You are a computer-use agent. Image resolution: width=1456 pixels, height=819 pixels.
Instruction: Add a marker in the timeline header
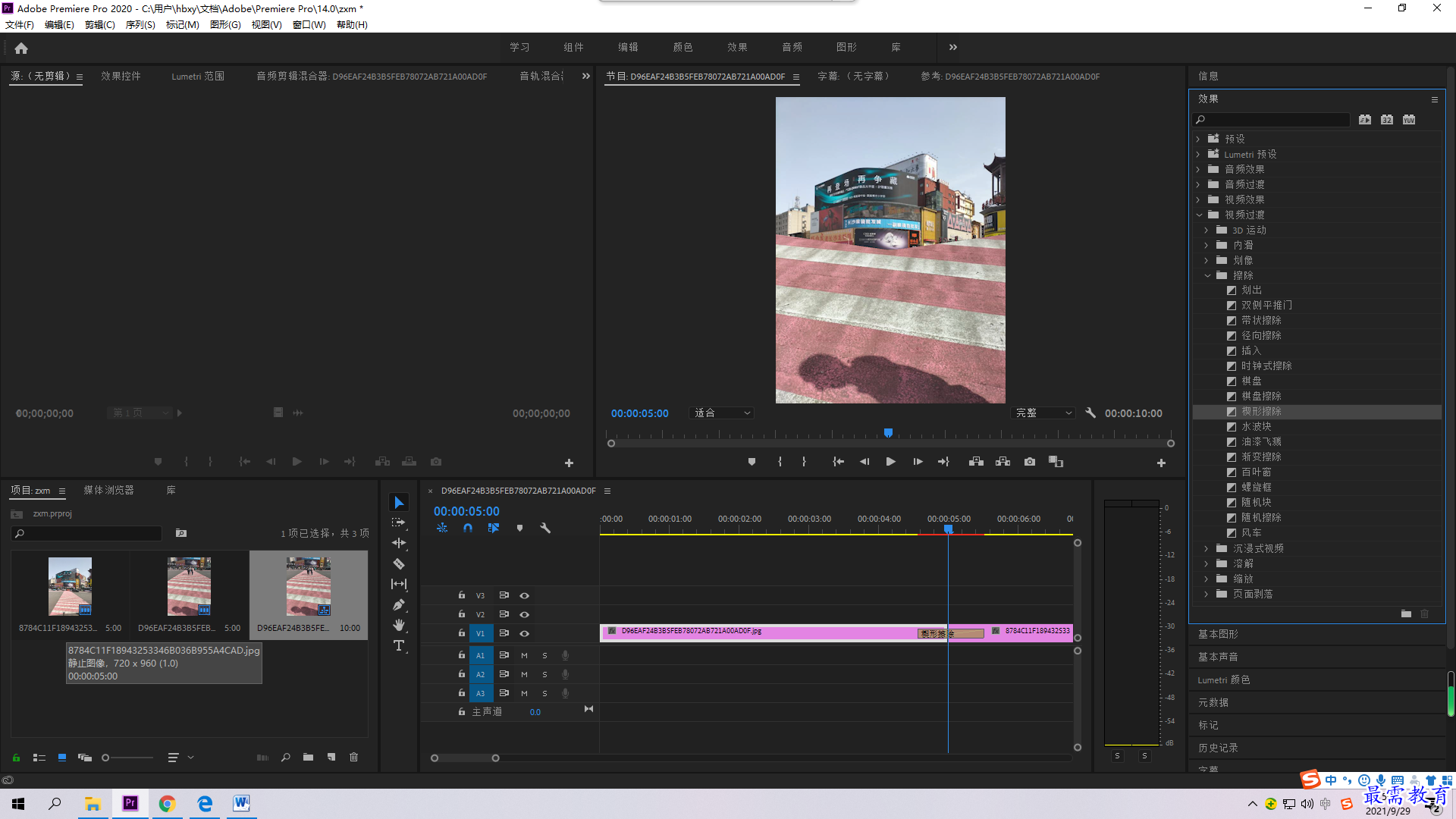(519, 528)
